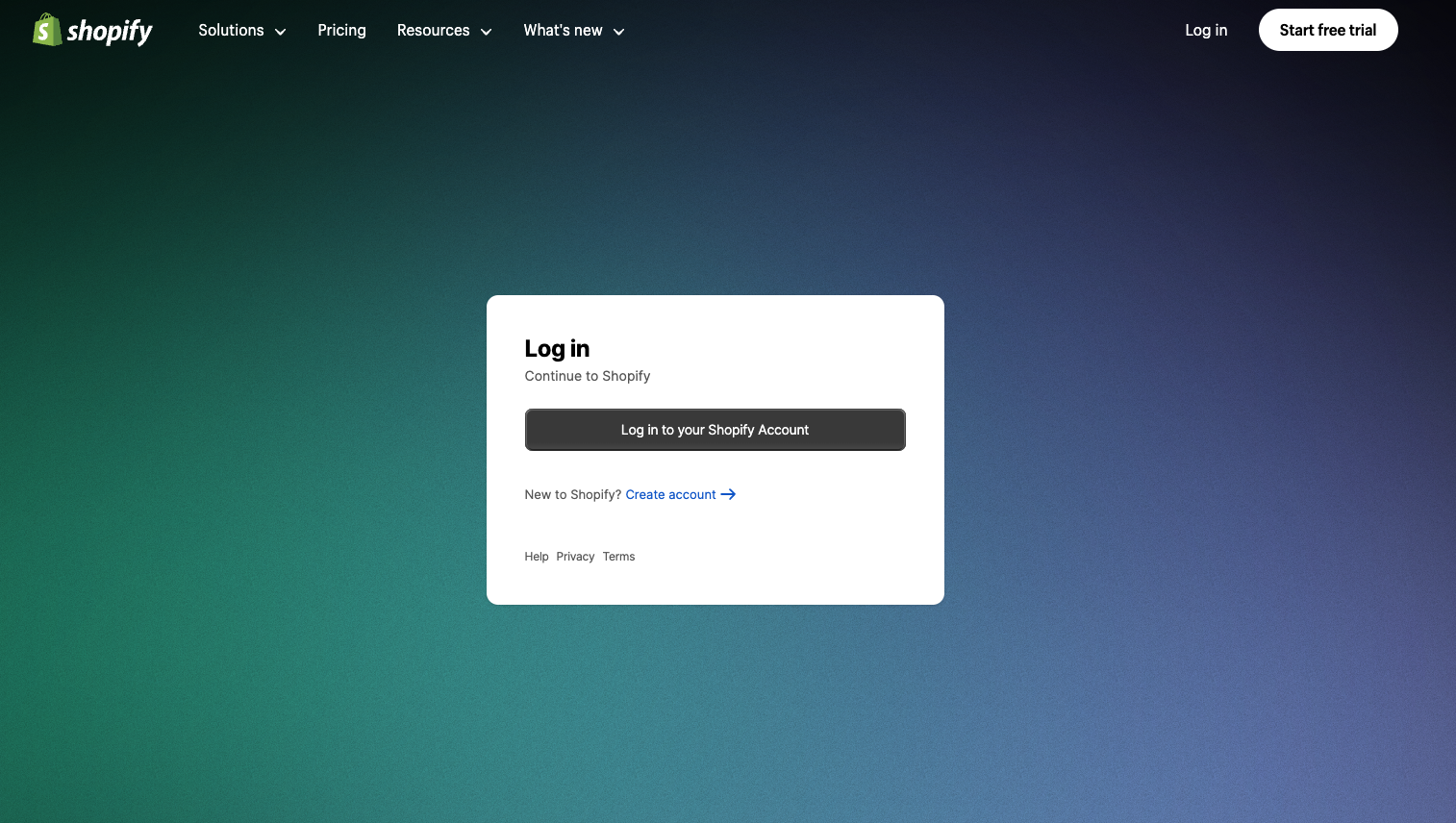The height and width of the screenshot is (823, 1456).
Task: Open the Help link
Action: coord(537,557)
